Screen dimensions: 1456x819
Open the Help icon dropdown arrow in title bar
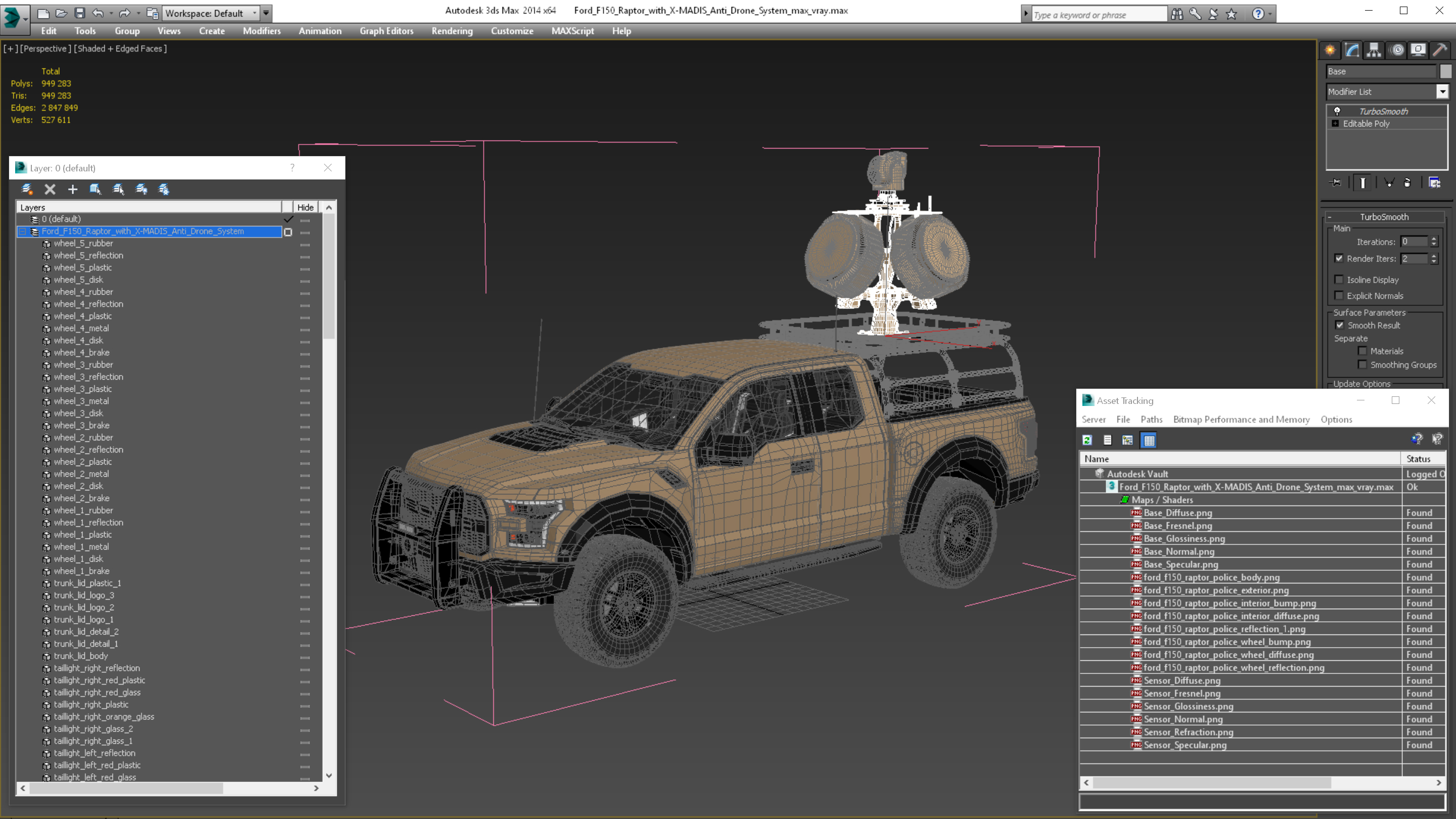(1270, 14)
